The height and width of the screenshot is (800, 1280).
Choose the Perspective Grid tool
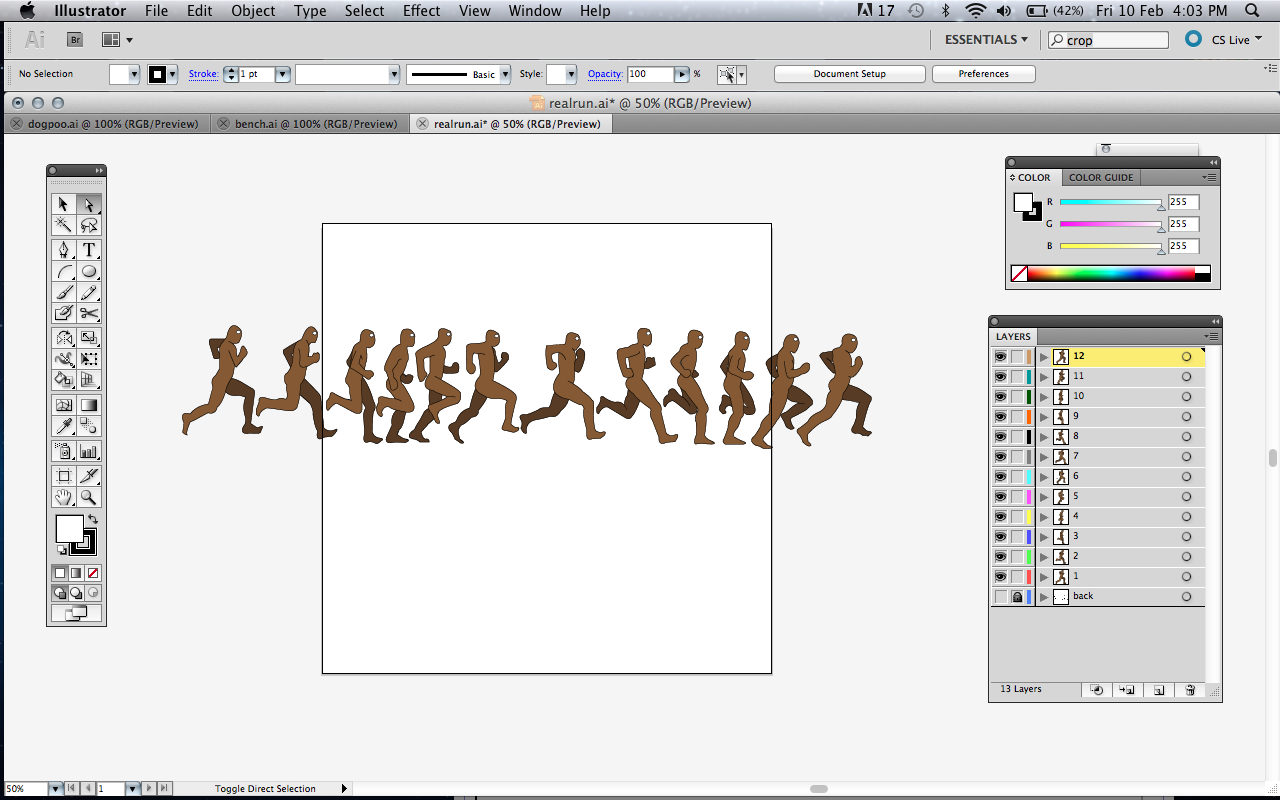(x=89, y=380)
